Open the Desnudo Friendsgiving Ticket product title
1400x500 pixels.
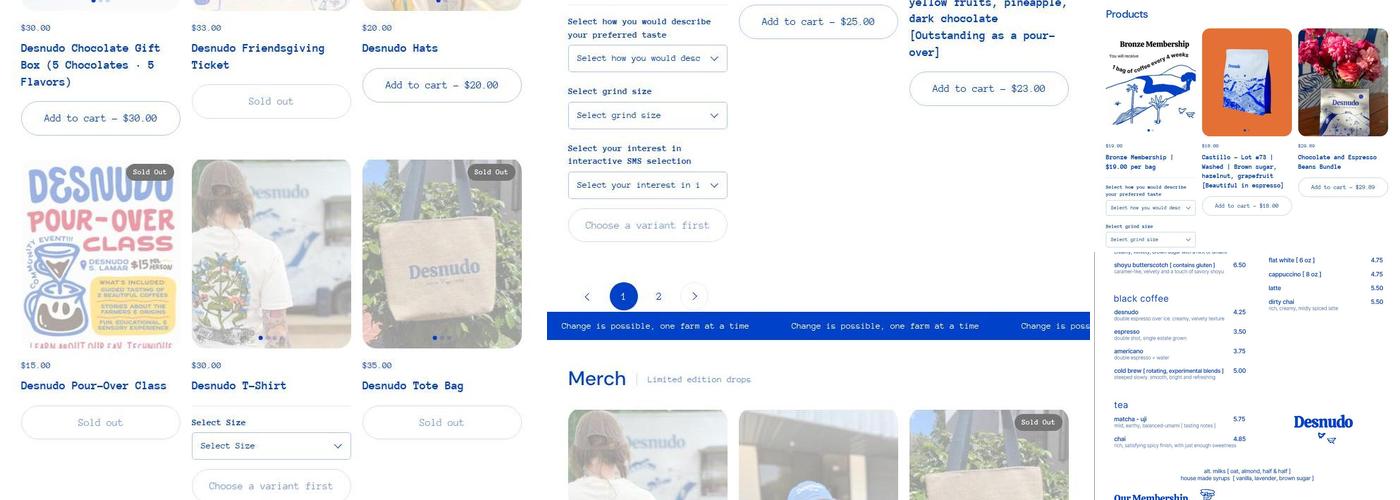click(258, 56)
